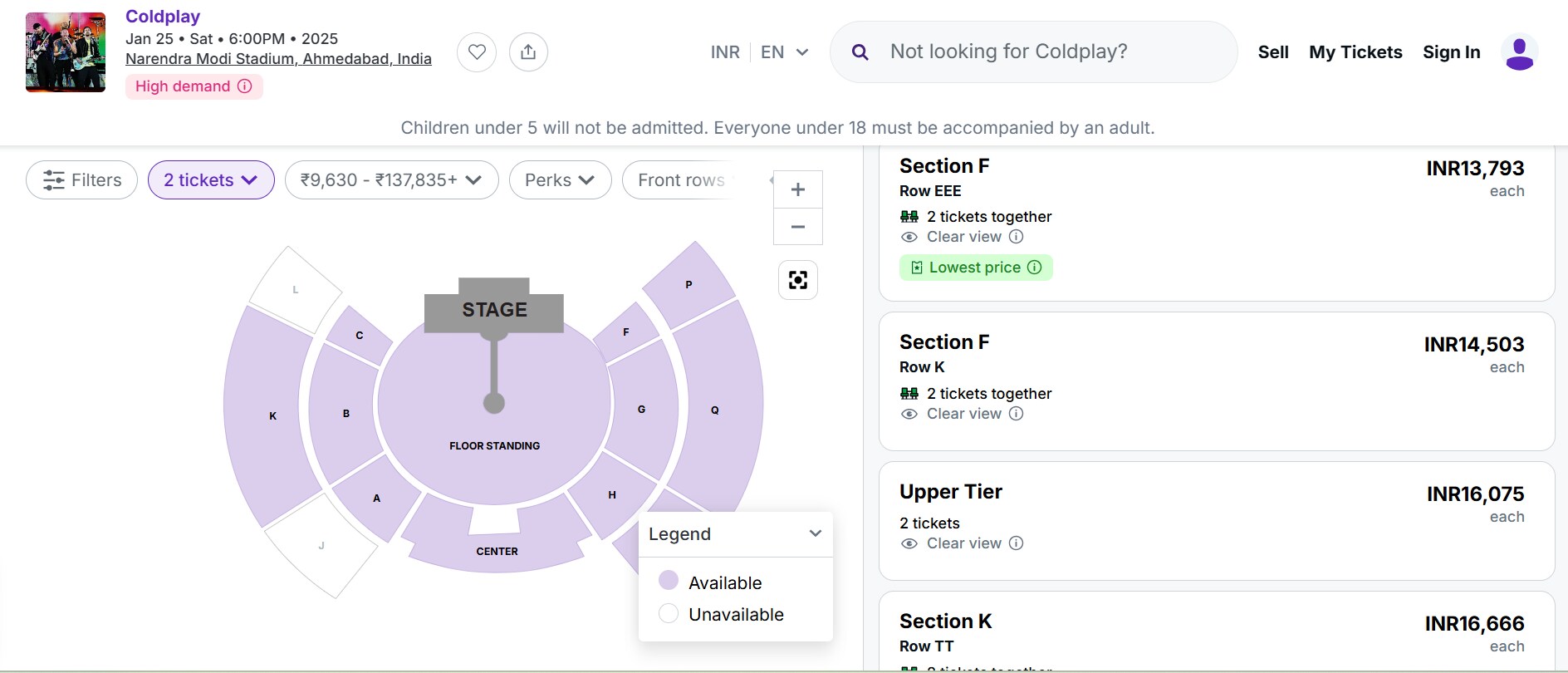The height and width of the screenshot is (673, 1568).
Task: Open Narendra Modi Stadium venue link
Action: tap(278, 59)
